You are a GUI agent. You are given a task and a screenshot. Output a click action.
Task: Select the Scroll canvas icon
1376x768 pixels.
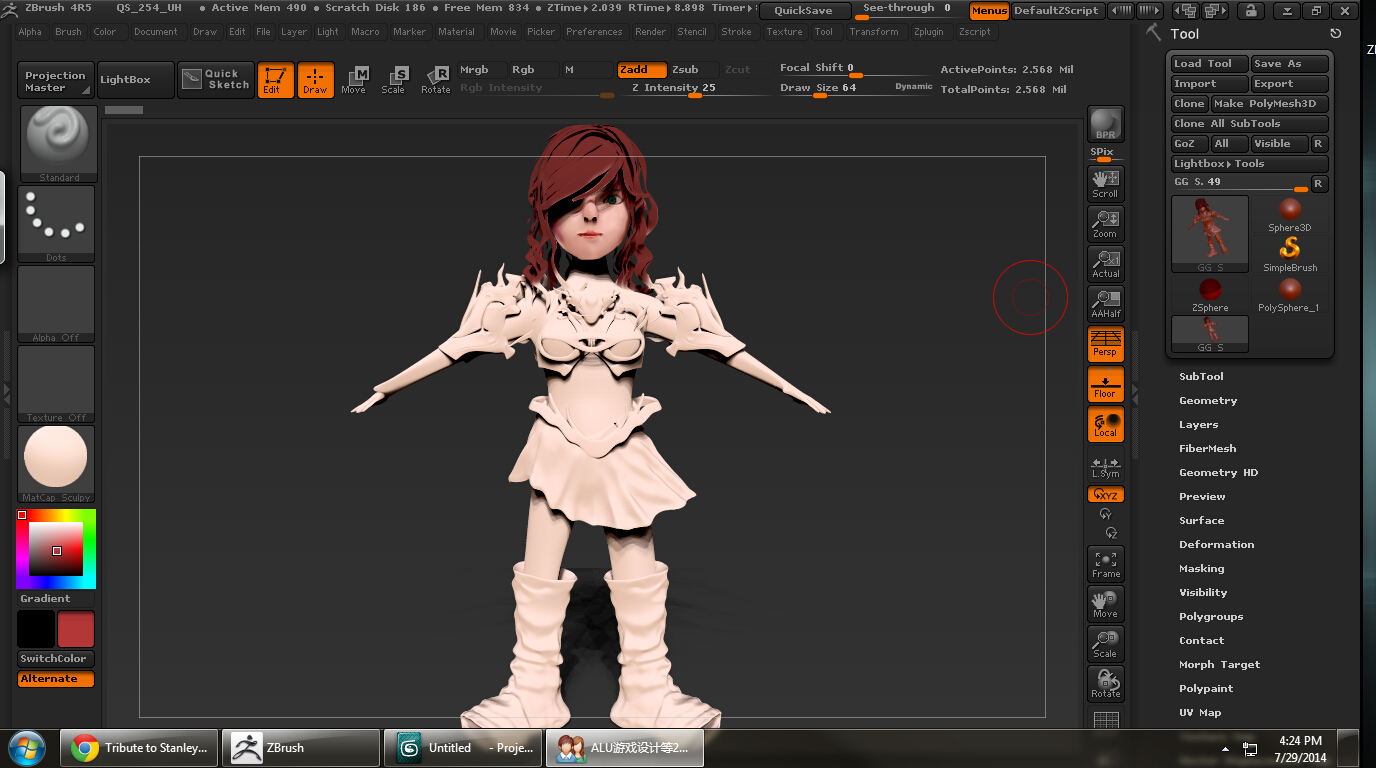coord(1105,183)
